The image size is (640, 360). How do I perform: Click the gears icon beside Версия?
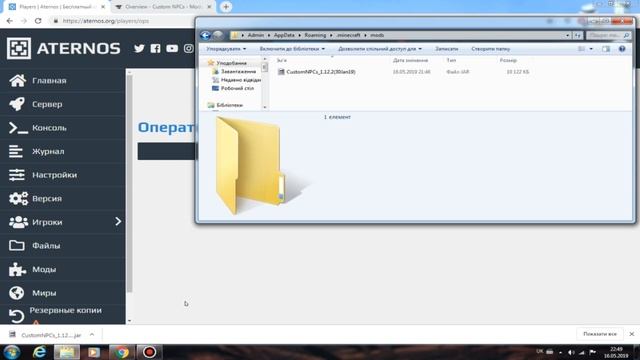click(18, 198)
